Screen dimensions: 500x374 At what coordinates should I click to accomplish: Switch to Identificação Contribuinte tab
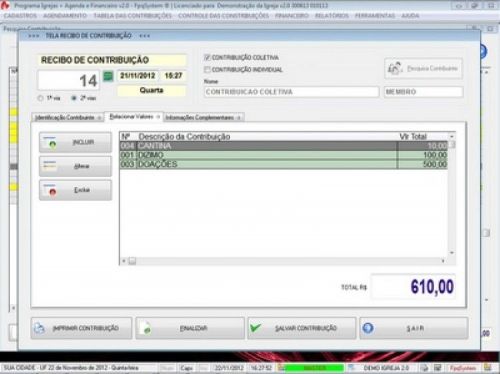click(x=68, y=117)
